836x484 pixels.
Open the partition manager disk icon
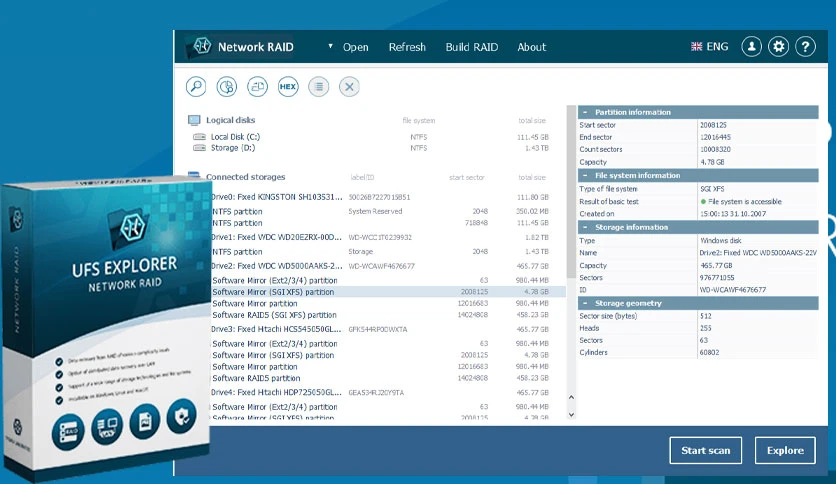click(x=227, y=86)
